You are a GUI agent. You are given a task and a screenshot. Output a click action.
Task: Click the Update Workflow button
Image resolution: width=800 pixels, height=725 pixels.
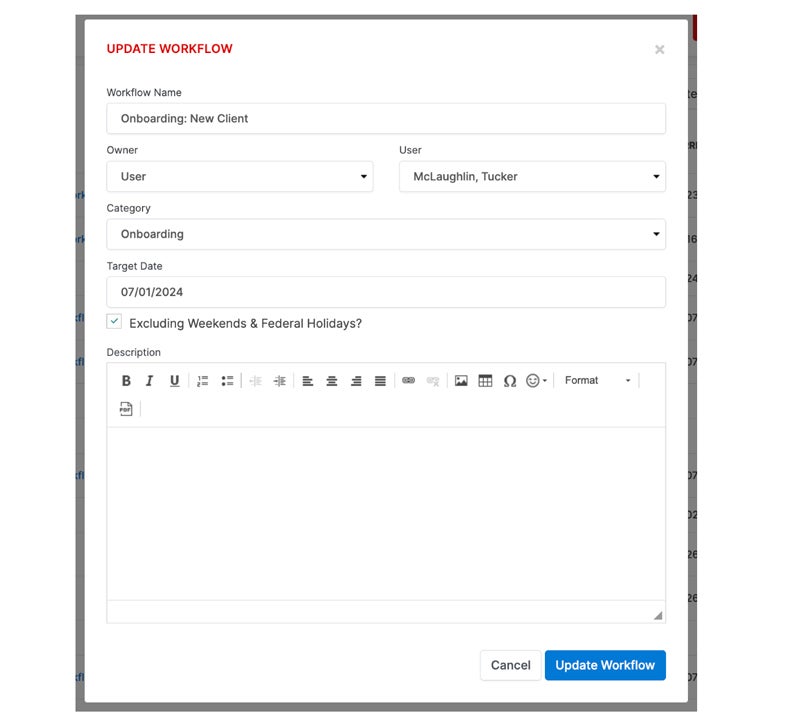604,665
